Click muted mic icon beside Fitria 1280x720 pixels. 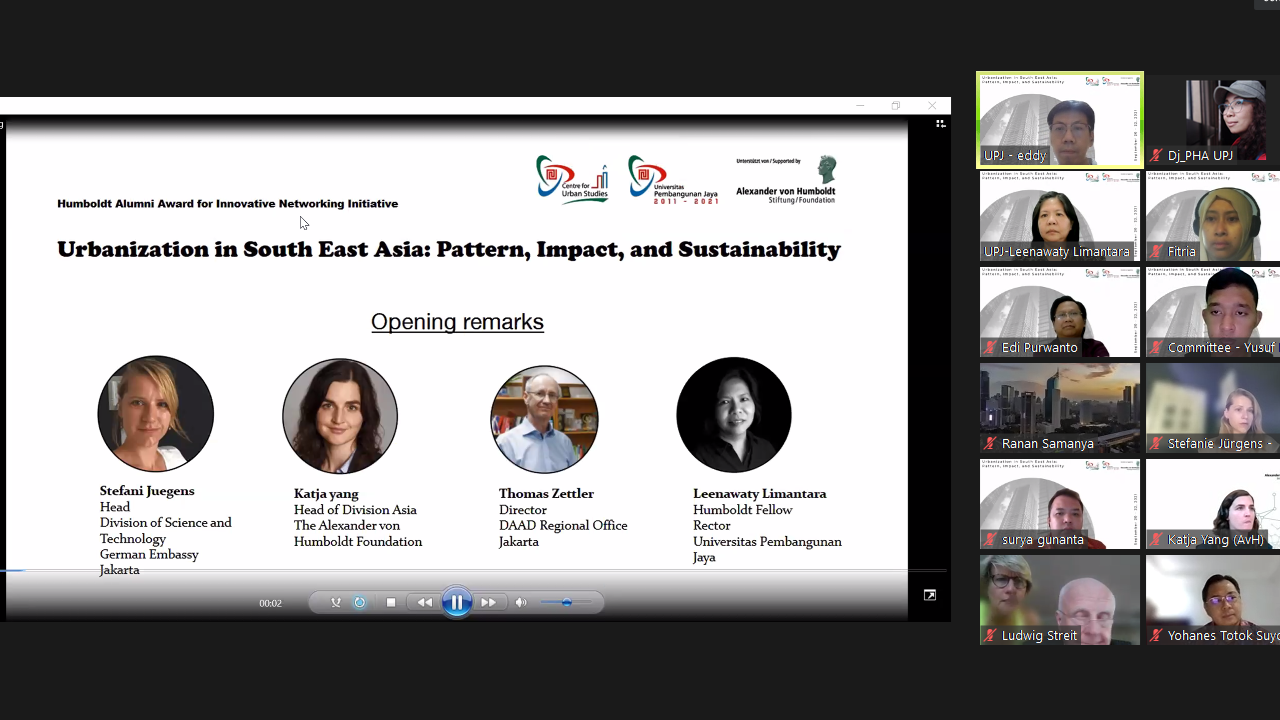(x=1157, y=252)
